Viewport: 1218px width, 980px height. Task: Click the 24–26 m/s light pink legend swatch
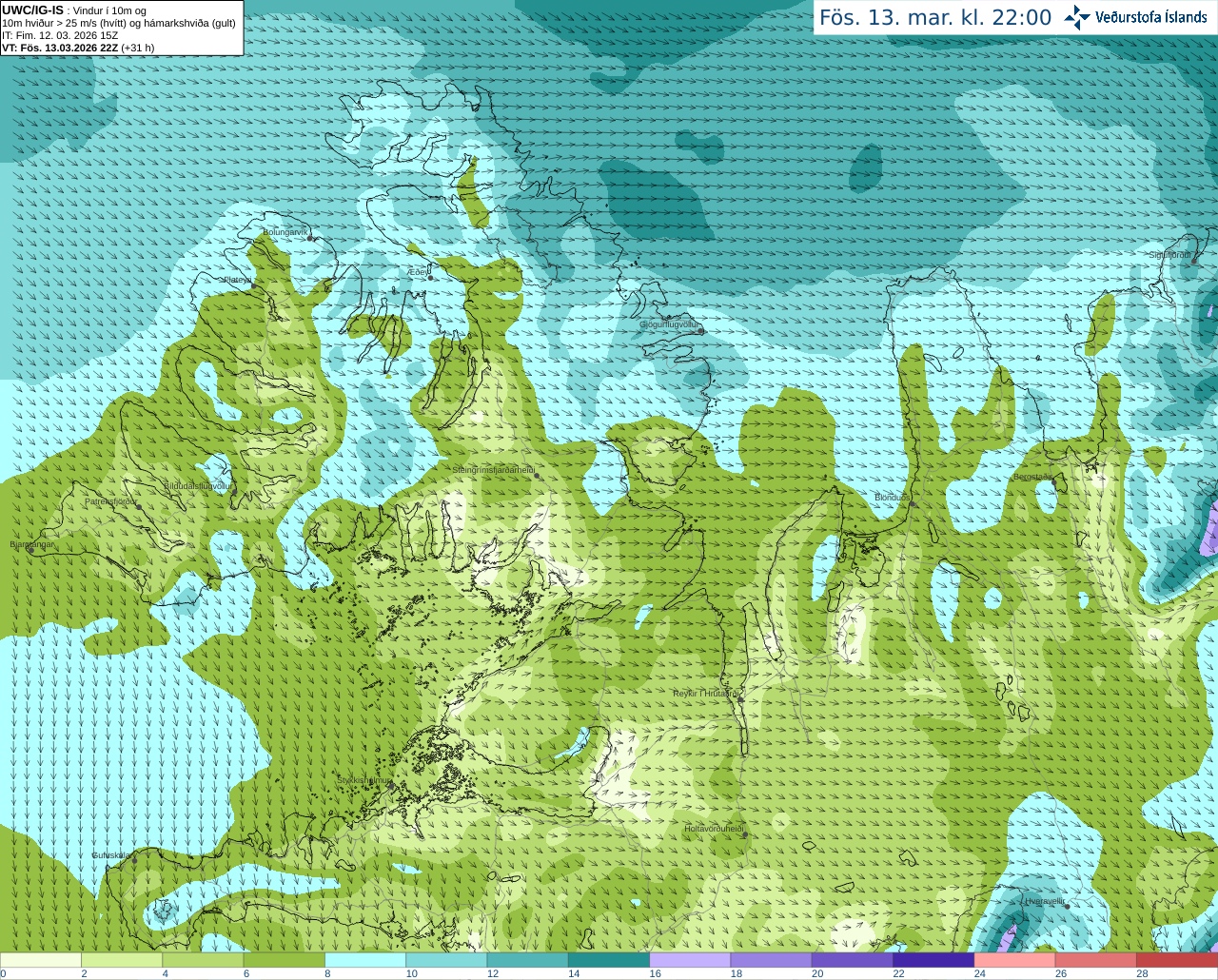(x=1015, y=960)
